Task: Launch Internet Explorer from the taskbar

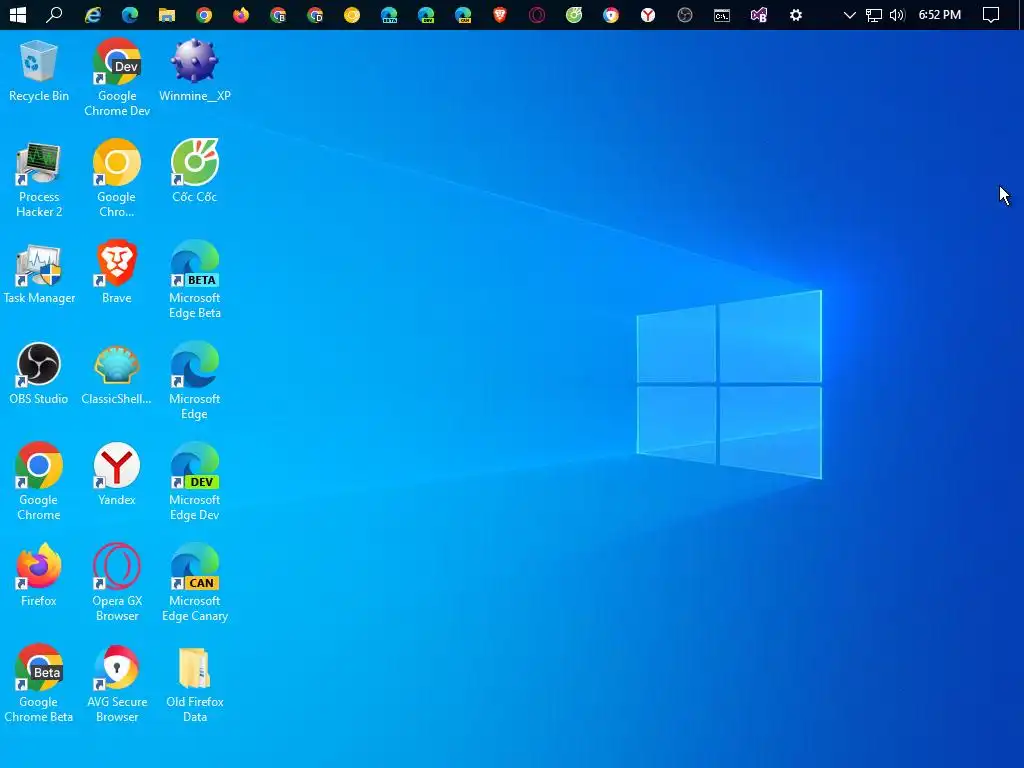Action: click(x=93, y=14)
